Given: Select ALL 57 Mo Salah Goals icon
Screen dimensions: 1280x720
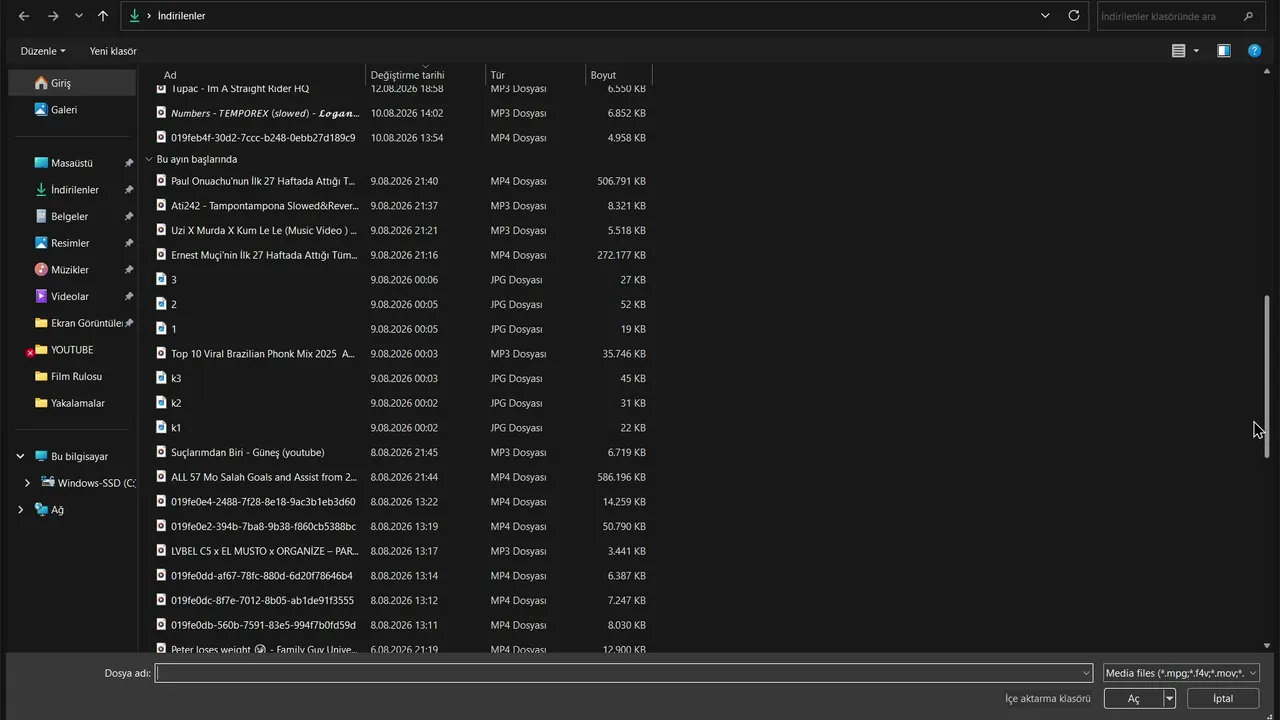Looking at the screenshot, I should pyautogui.click(x=161, y=477).
